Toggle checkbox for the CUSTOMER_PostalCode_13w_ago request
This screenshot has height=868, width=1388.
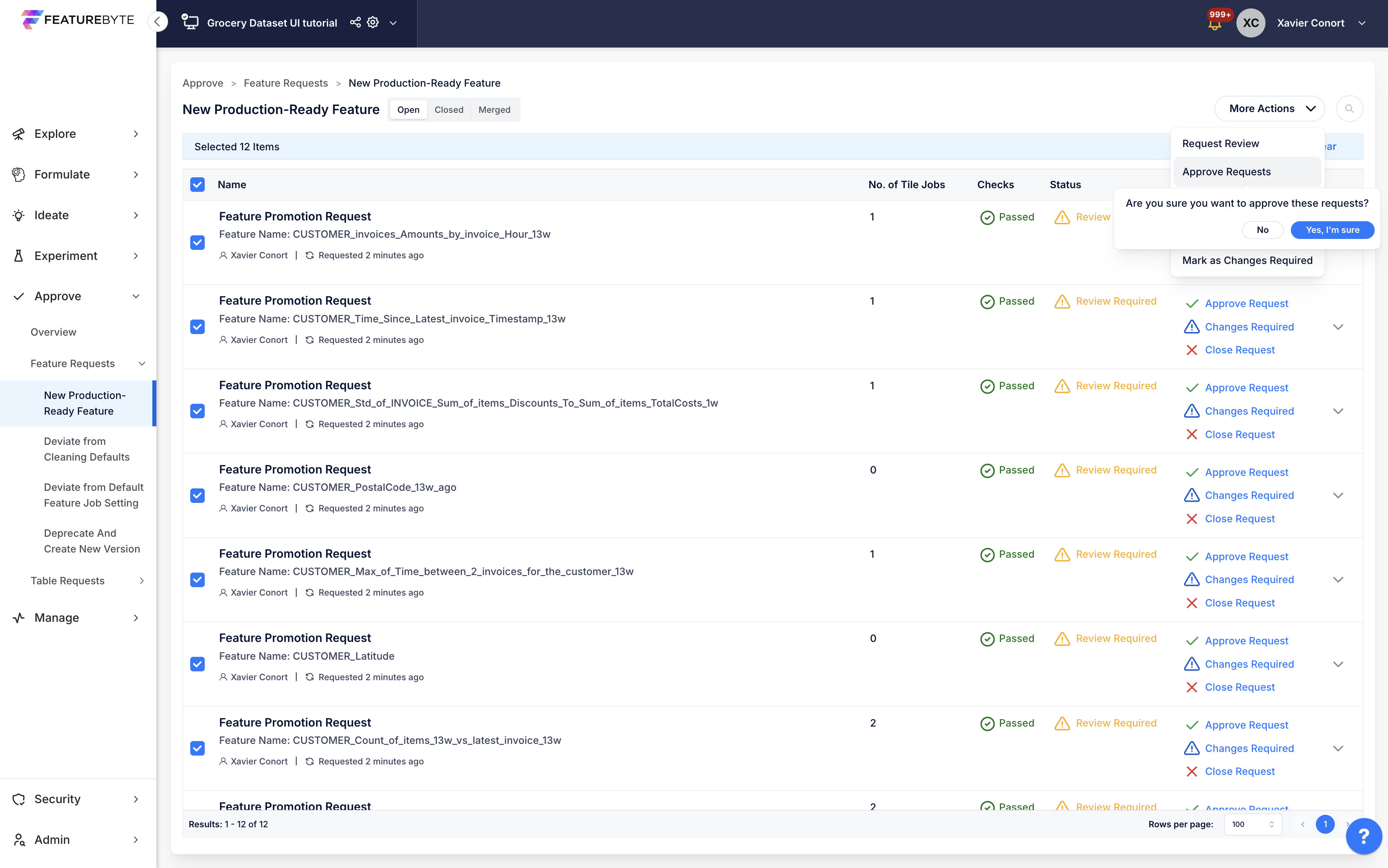[x=197, y=495]
